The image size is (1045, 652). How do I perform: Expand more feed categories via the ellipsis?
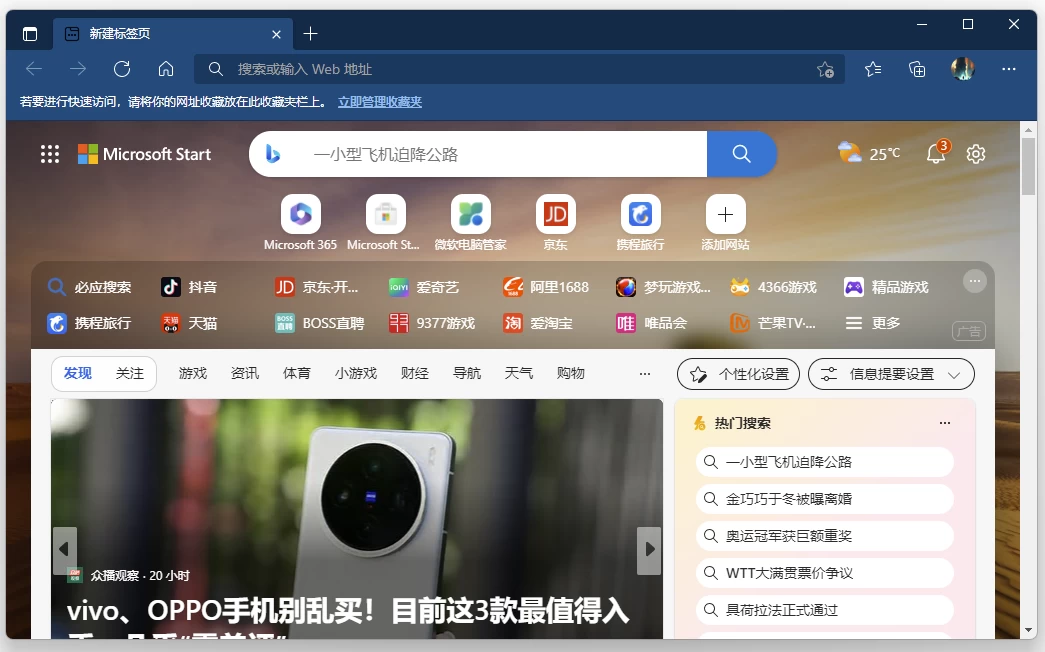(644, 373)
